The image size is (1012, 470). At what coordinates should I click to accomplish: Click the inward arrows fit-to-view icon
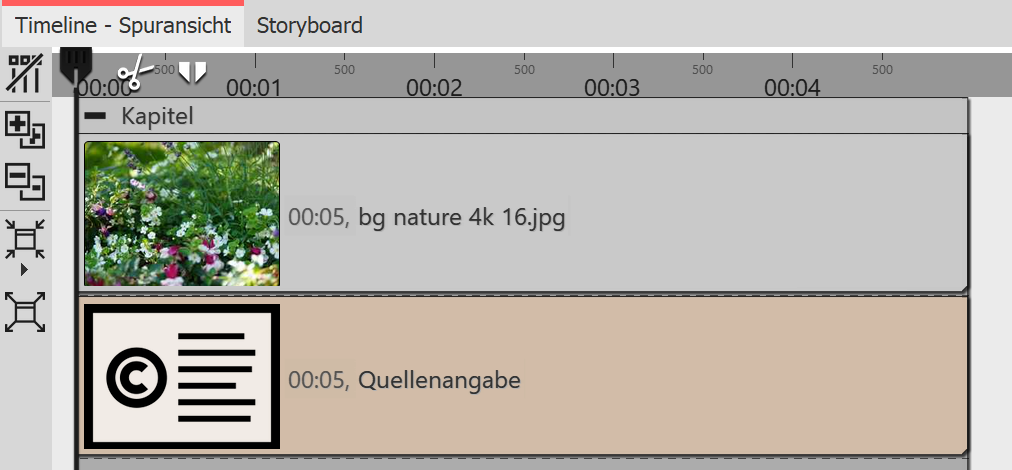[24, 240]
